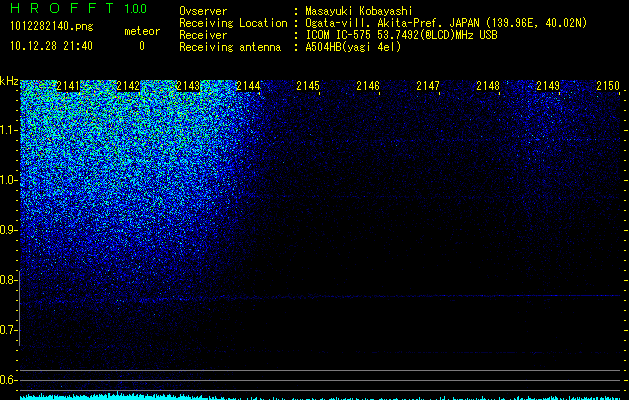Click the kHz axis unit label
The height and width of the screenshot is (400, 629).
pos(9,81)
